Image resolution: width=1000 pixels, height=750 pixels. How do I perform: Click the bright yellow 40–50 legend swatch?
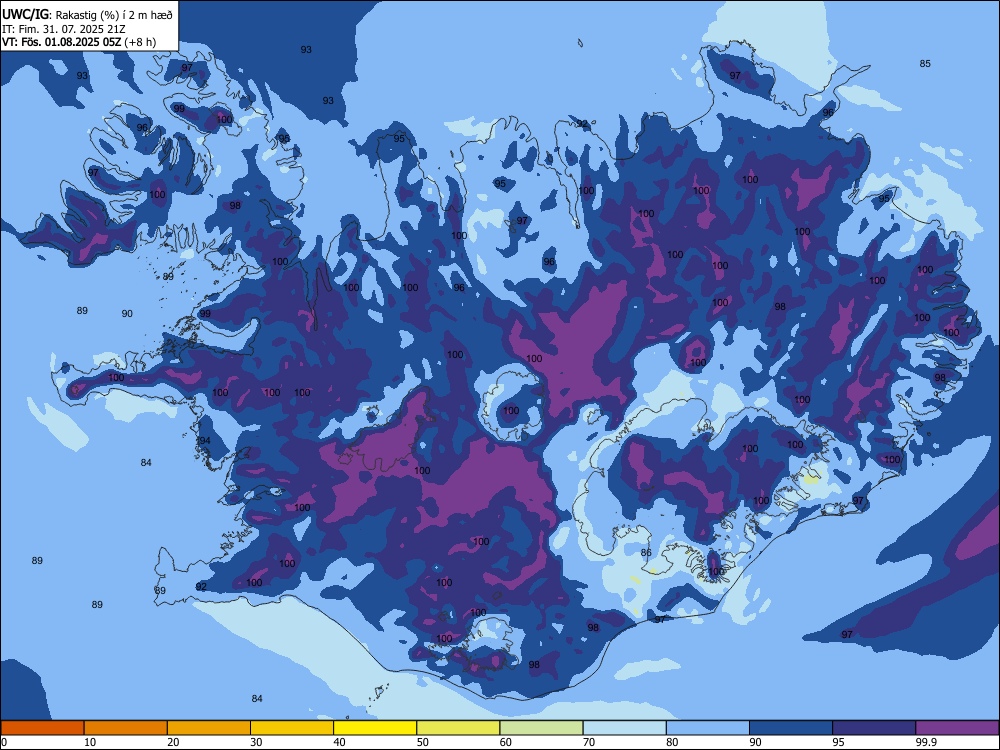[x=375, y=728]
